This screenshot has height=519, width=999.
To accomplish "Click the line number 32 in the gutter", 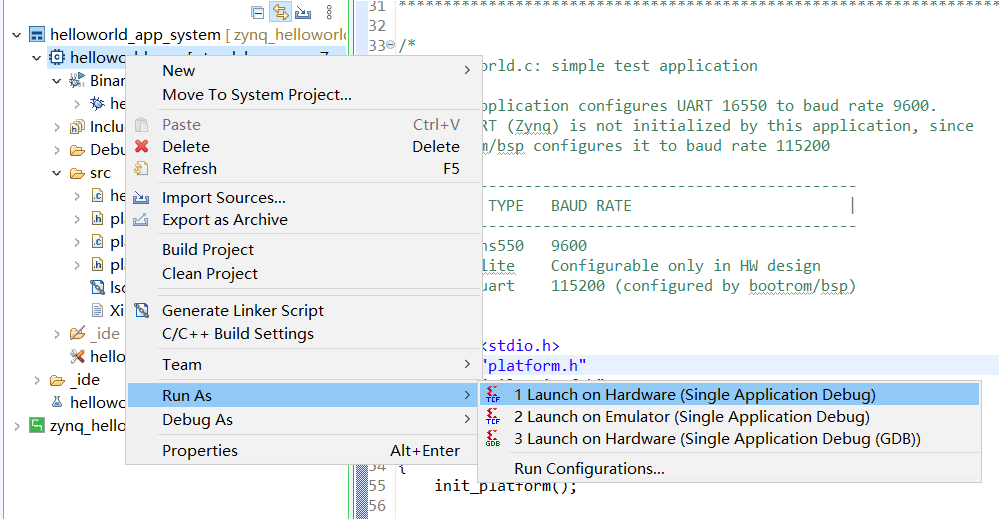I will click(x=377, y=25).
